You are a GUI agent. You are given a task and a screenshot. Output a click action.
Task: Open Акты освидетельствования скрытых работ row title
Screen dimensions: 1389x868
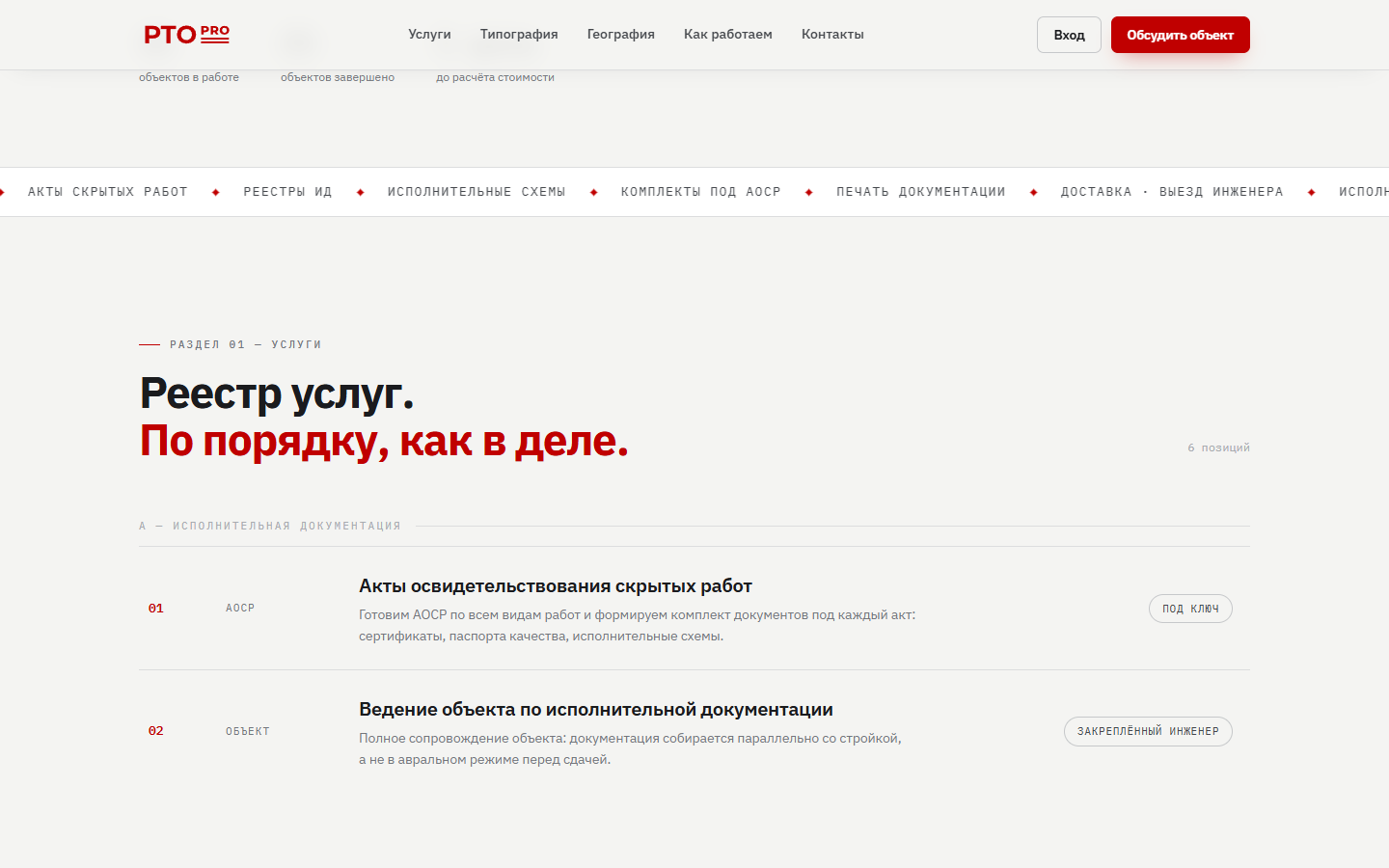pyautogui.click(x=556, y=585)
